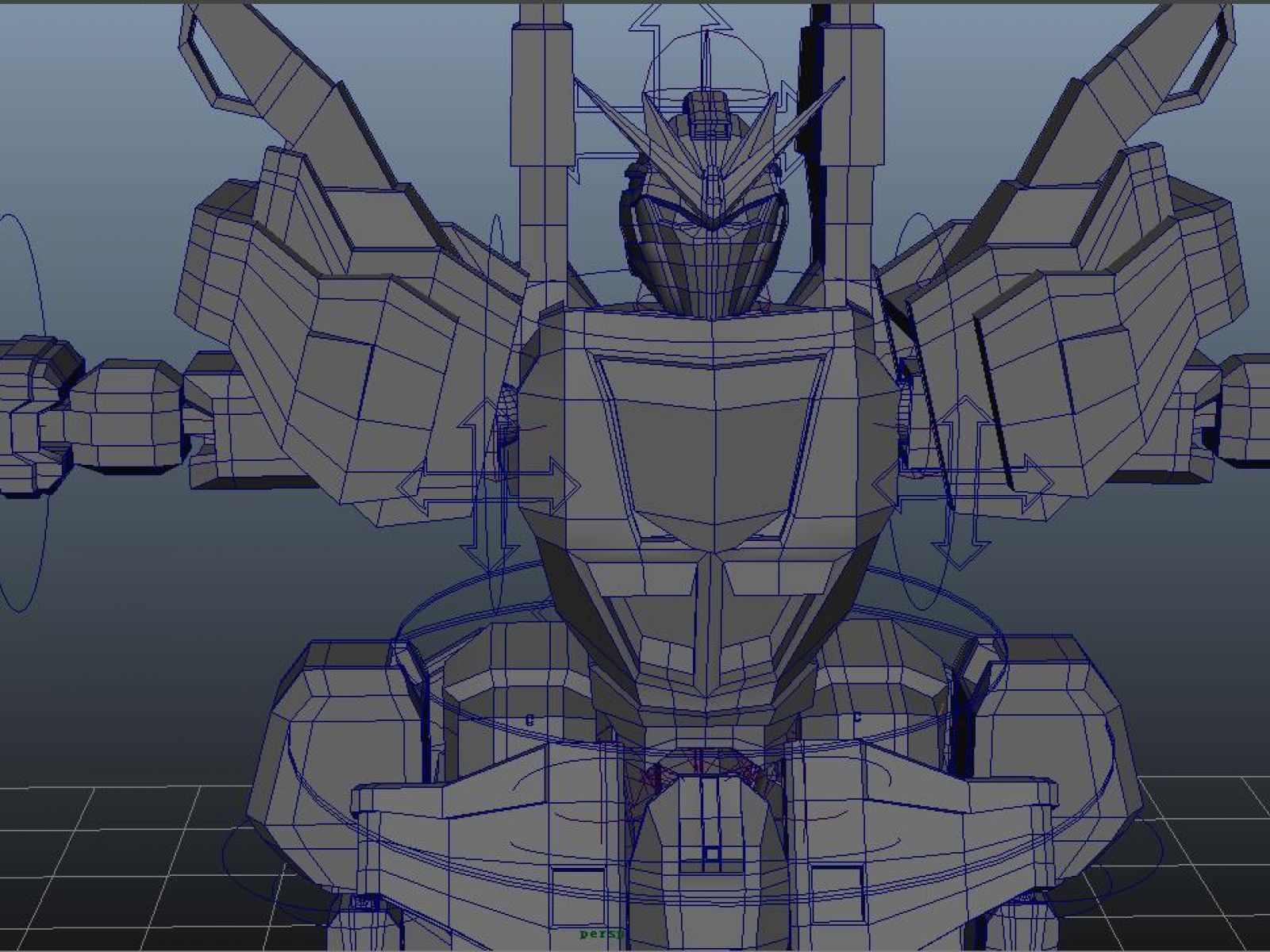
Task: Select the left "C" hip control marker
Action: click(x=529, y=720)
